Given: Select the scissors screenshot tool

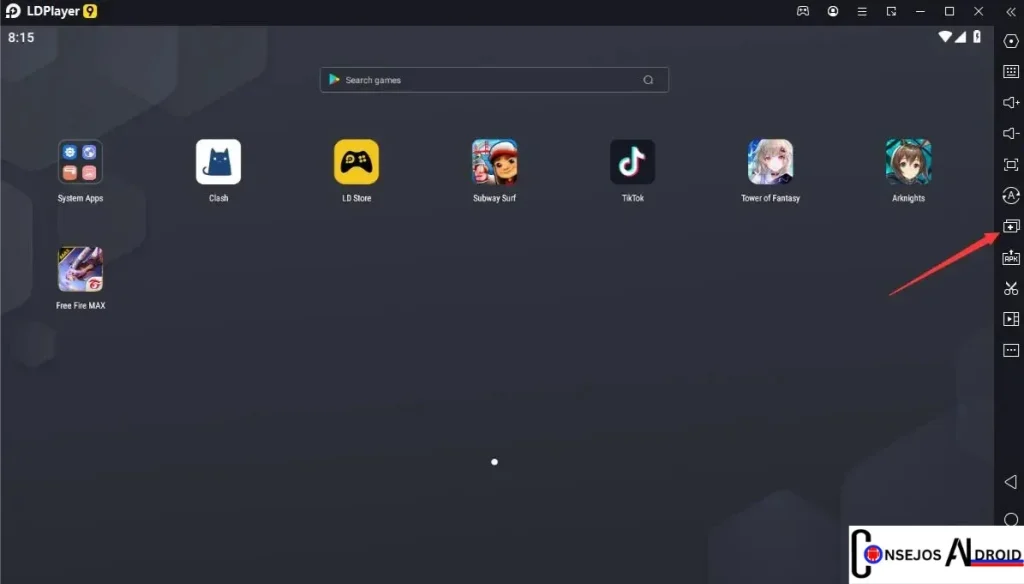Looking at the screenshot, I should pyautogui.click(x=1010, y=289).
